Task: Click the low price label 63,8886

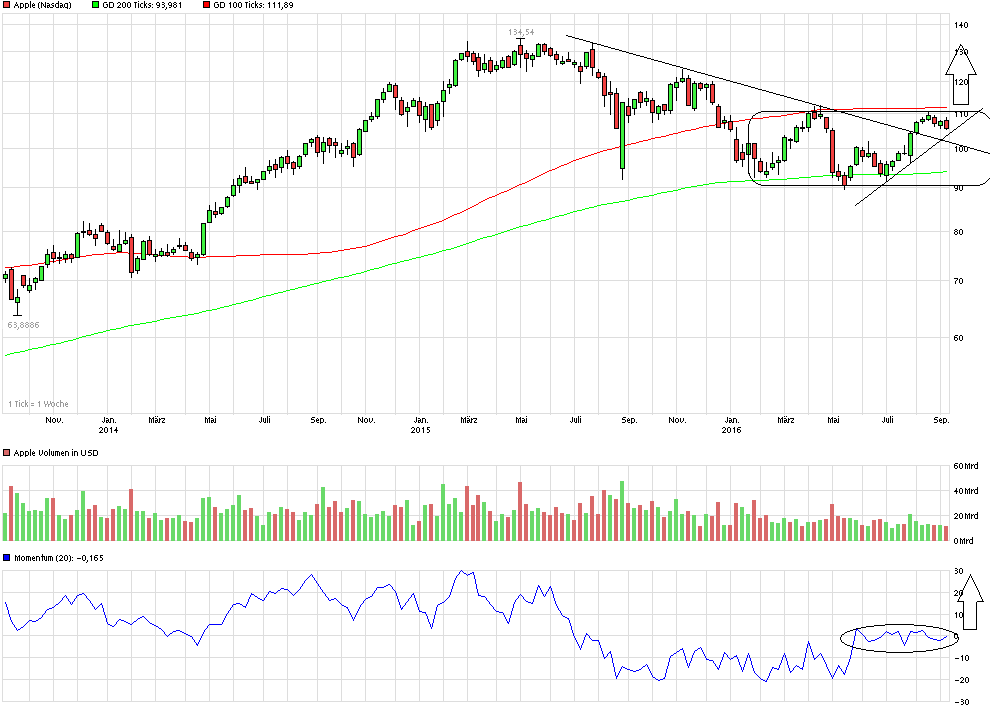Action: click(23, 325)
